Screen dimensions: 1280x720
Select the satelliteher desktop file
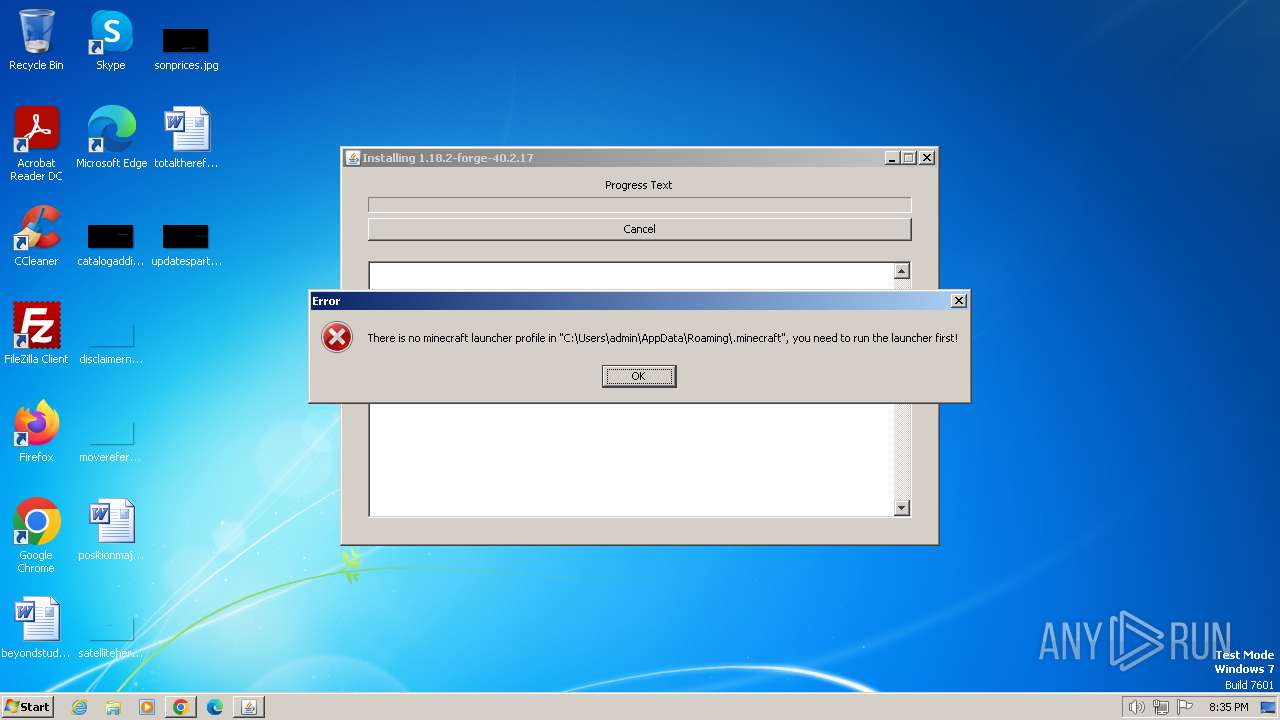tap(111, 636)
